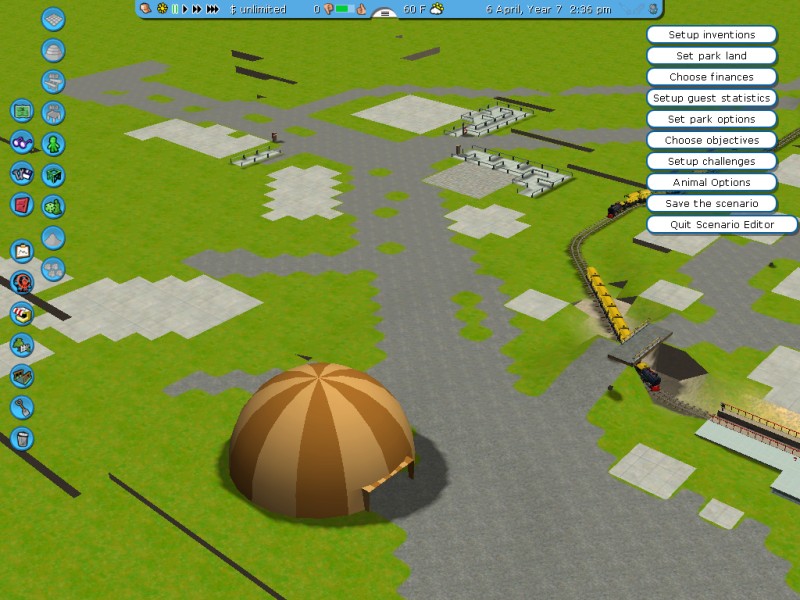Open the view options glasses icon

click(x=22, y=142)
